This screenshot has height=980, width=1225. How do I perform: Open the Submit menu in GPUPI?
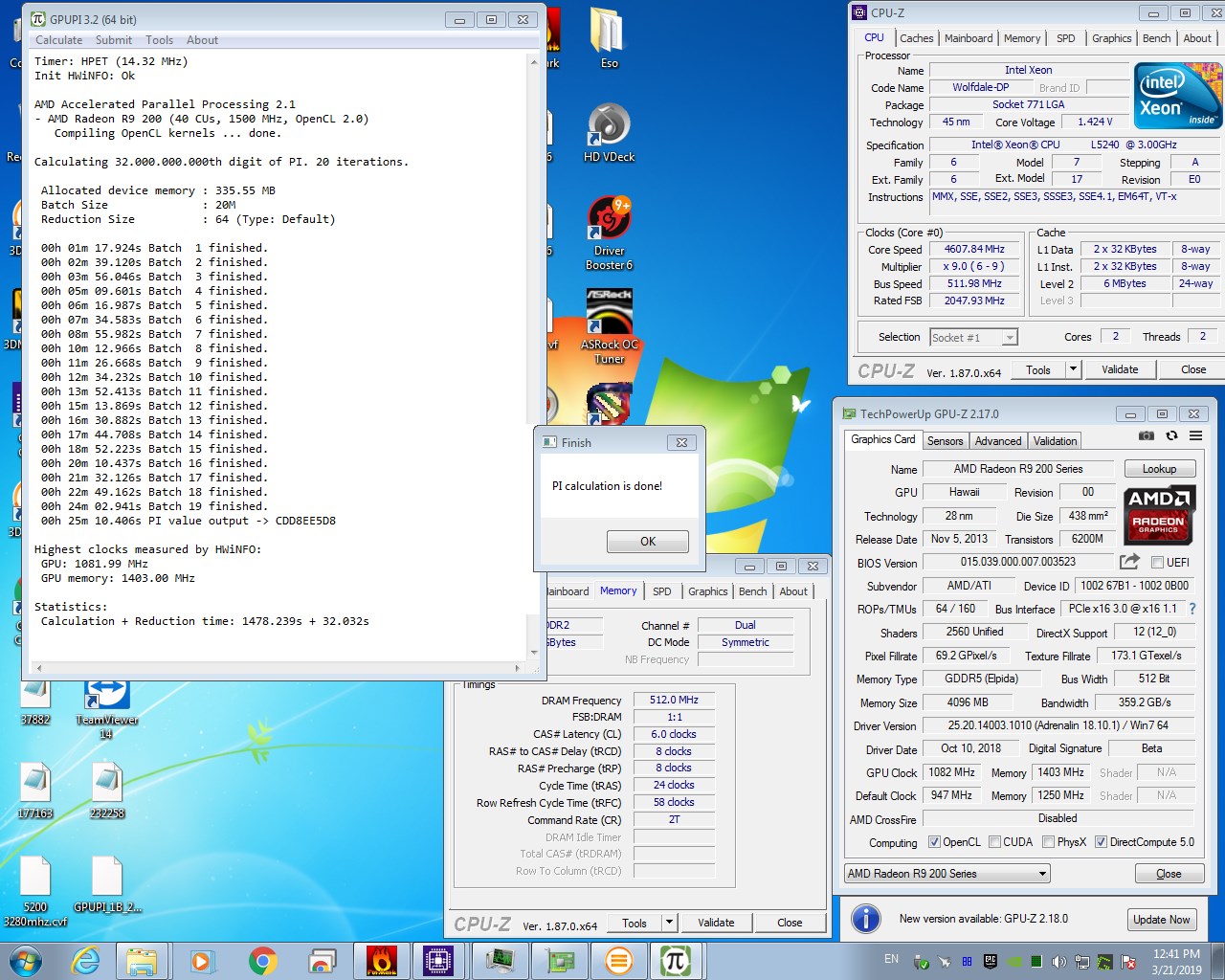pos(114,40)
